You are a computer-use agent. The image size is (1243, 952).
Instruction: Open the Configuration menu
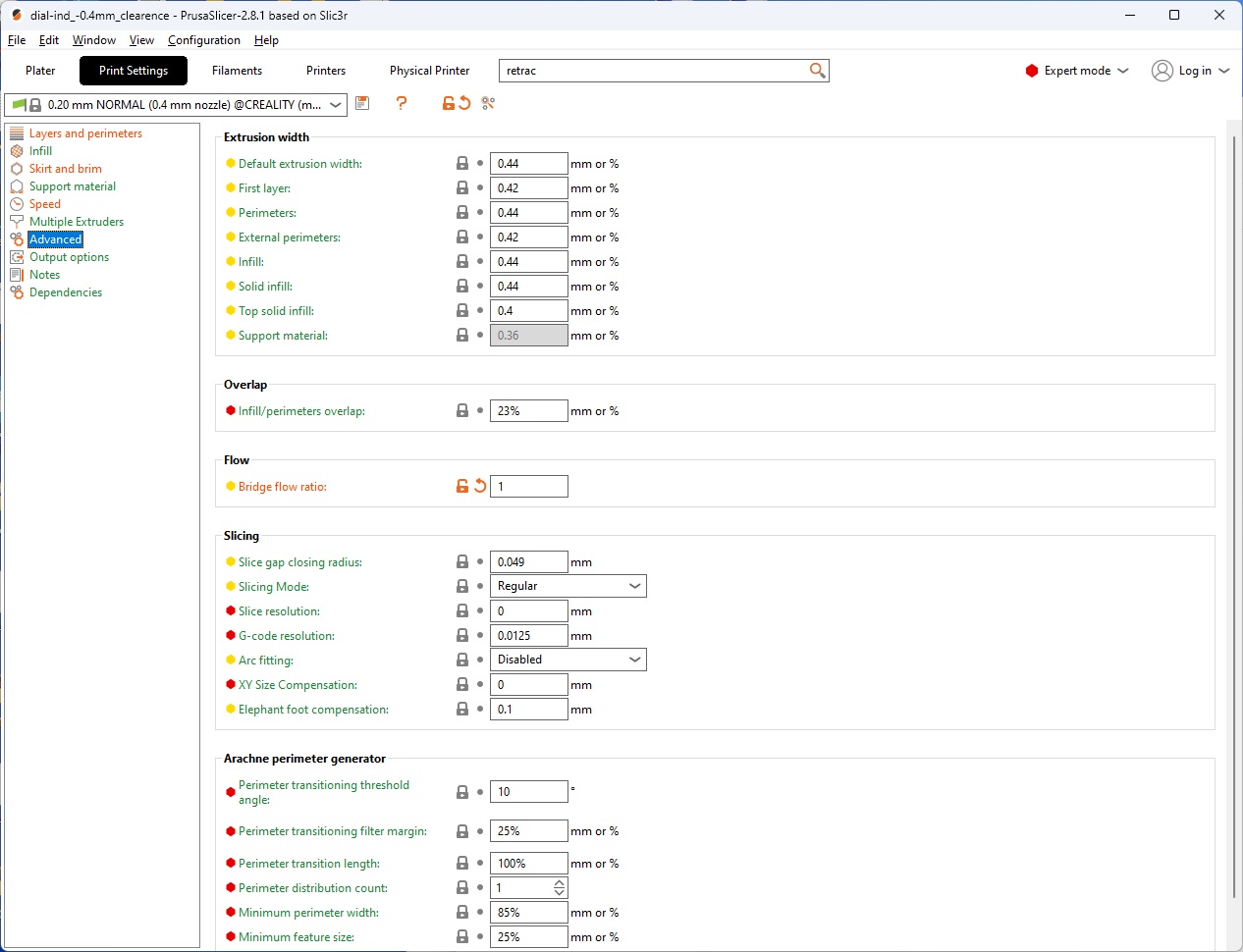(204, 40)
